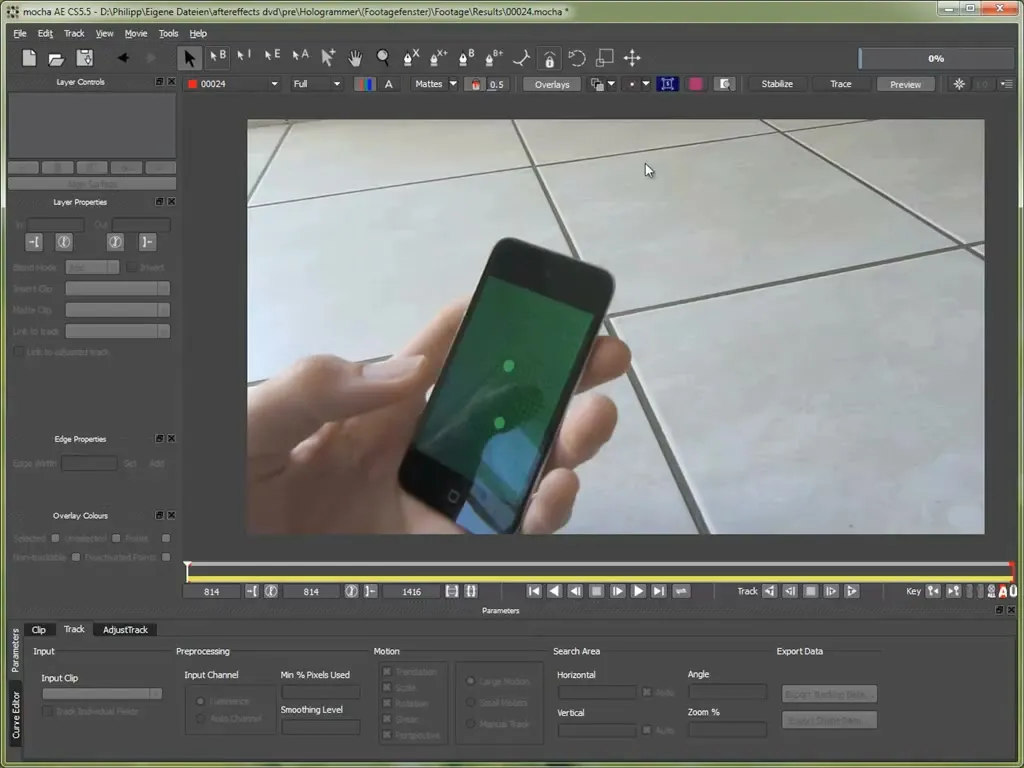This screenshot has height=768, width=1024.
Task: Click the Stabilize button
Action: coord(777,84)
